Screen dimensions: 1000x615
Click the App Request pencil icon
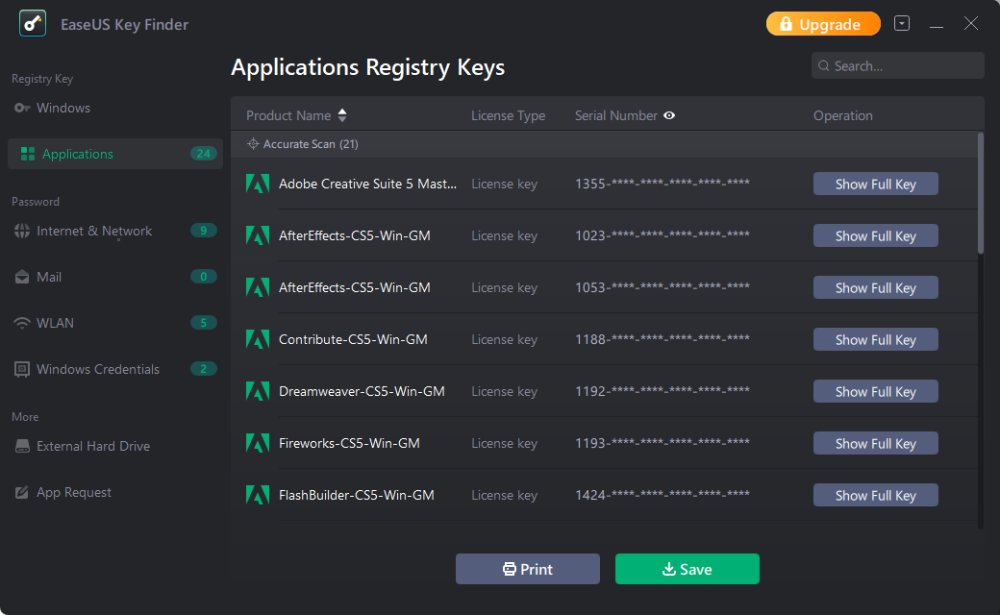[x=22, y=492]
